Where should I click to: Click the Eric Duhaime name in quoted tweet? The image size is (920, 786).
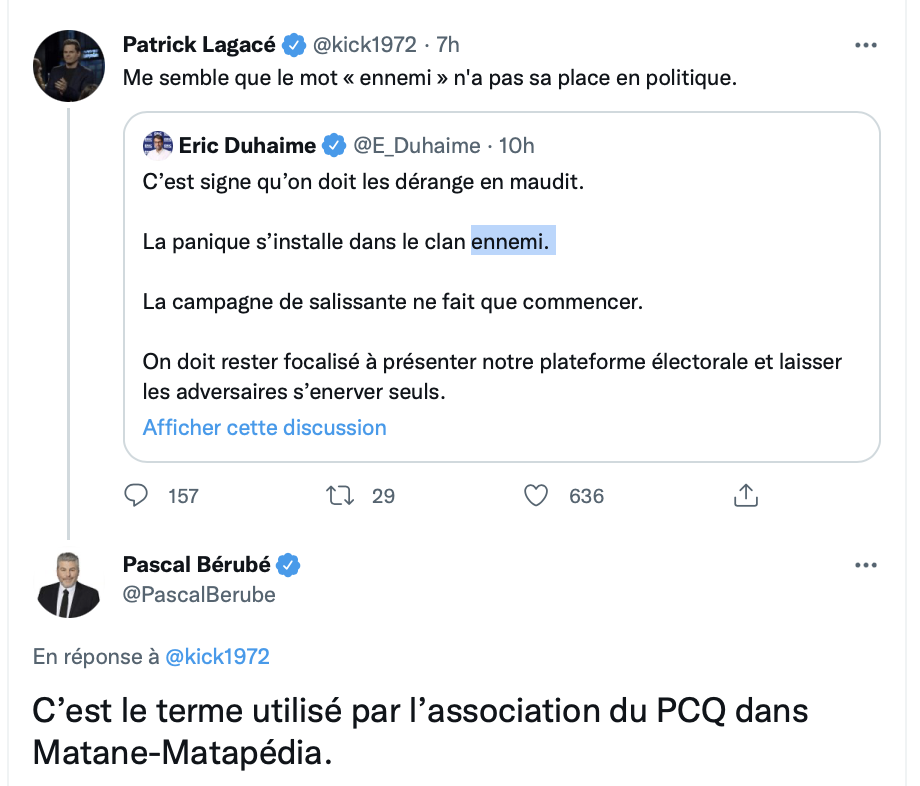[x=247, y=145]
